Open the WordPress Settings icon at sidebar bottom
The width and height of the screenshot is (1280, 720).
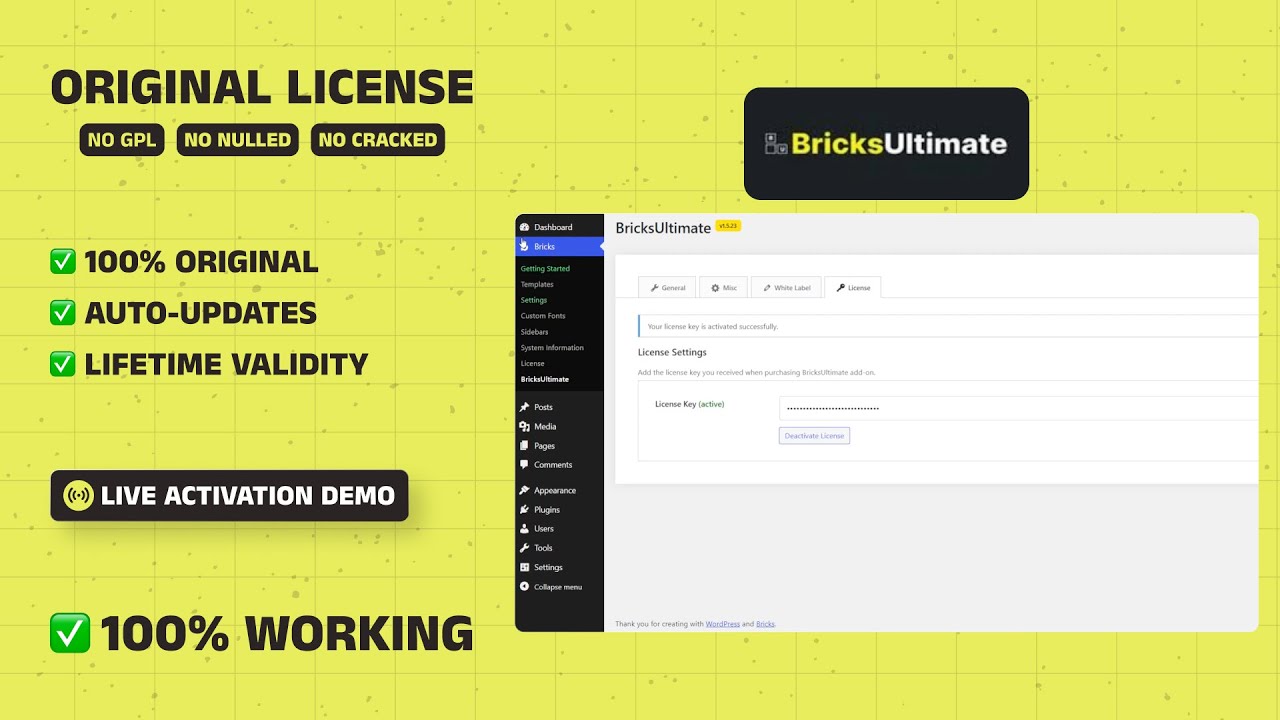click(x=524, y=567)
